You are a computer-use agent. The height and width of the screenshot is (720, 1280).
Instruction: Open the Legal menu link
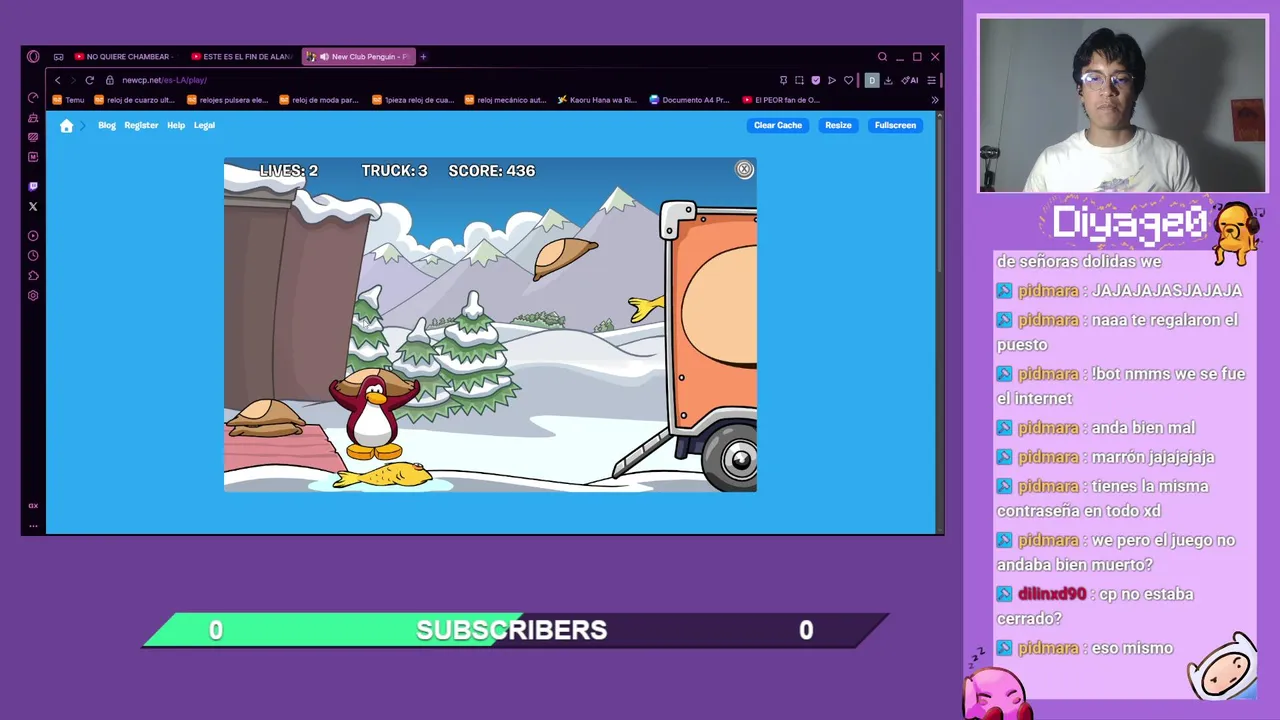coord(204,125)
